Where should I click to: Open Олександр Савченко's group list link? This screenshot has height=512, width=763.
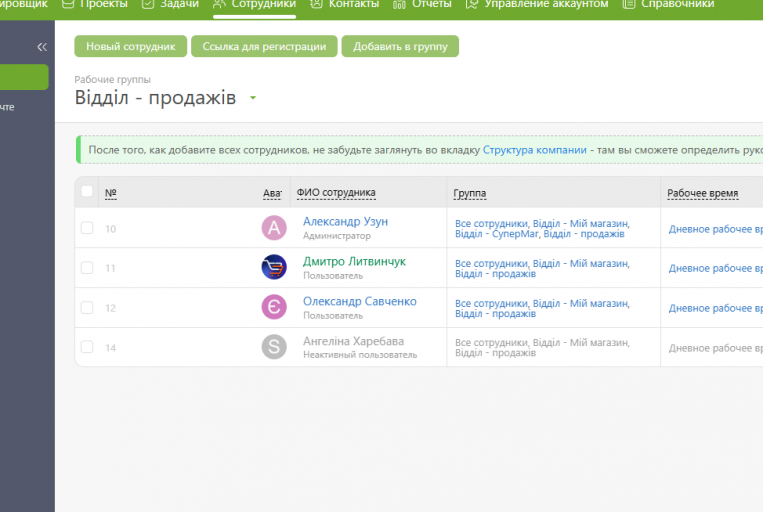542,309
